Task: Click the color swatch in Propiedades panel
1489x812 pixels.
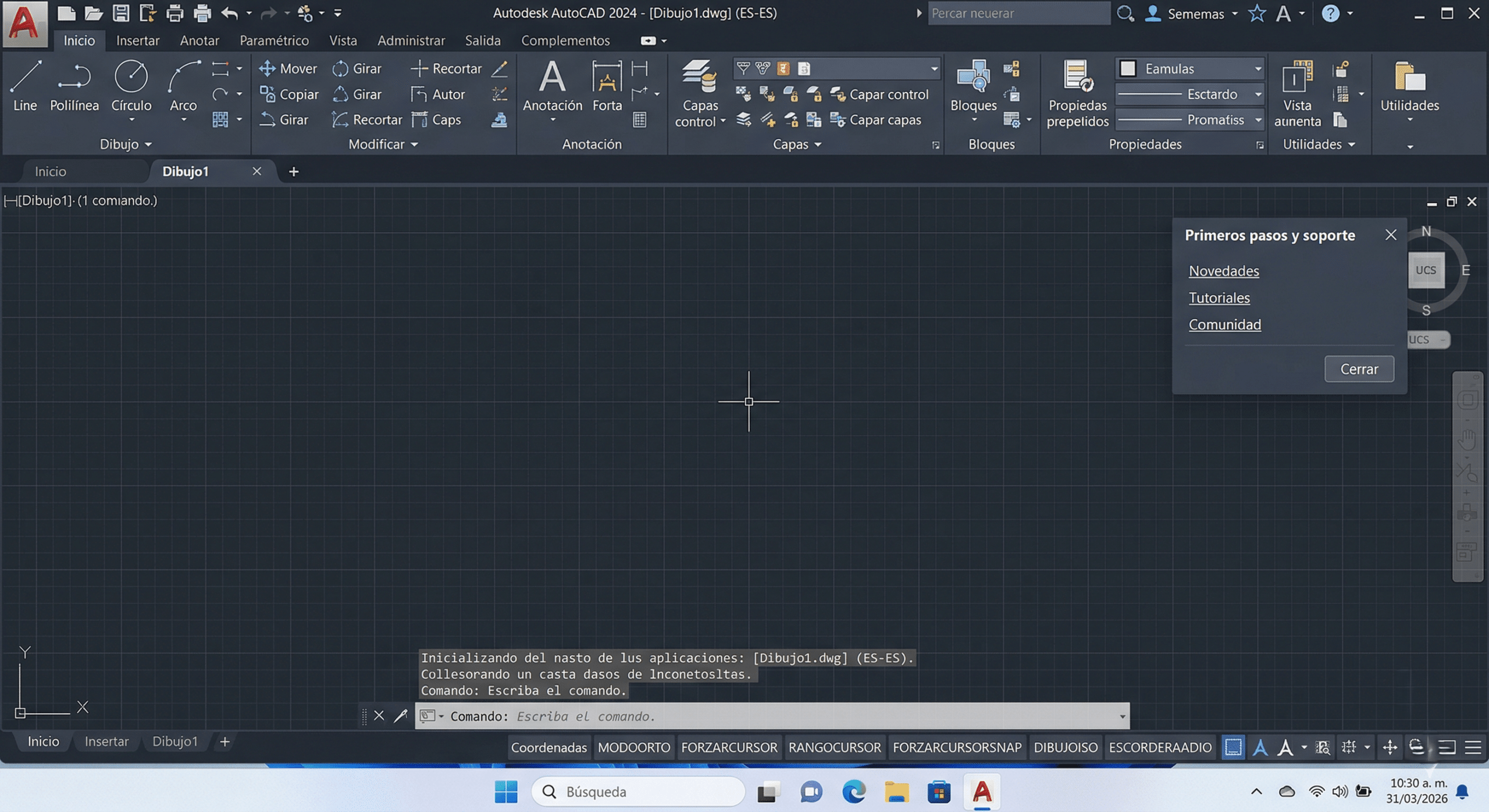Action: click(1128, 68)
